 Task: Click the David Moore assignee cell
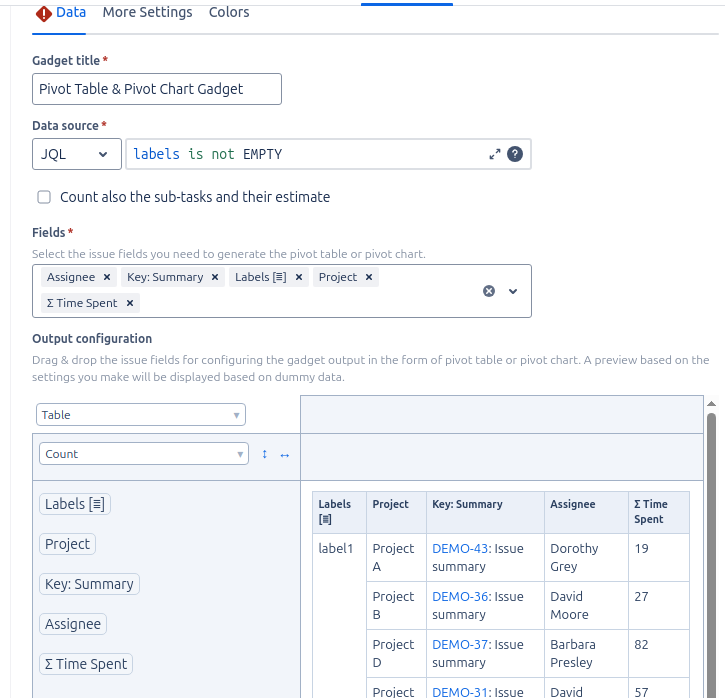[x=586, y=606]
